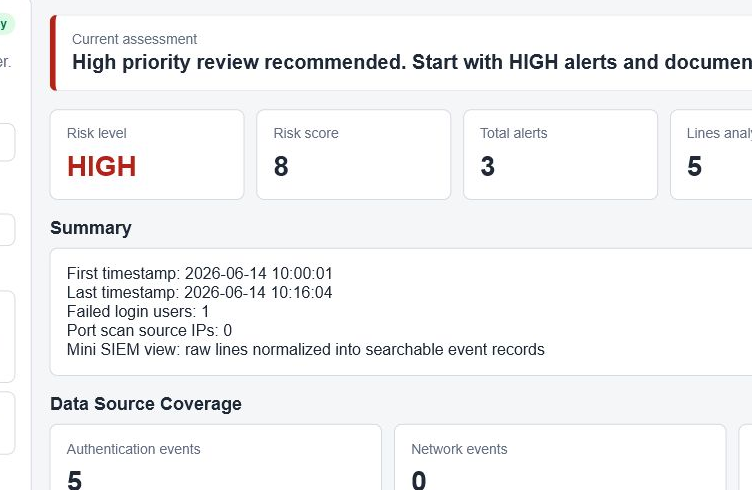
Task: Click the Summary section heading
Action: pos(91,228)
